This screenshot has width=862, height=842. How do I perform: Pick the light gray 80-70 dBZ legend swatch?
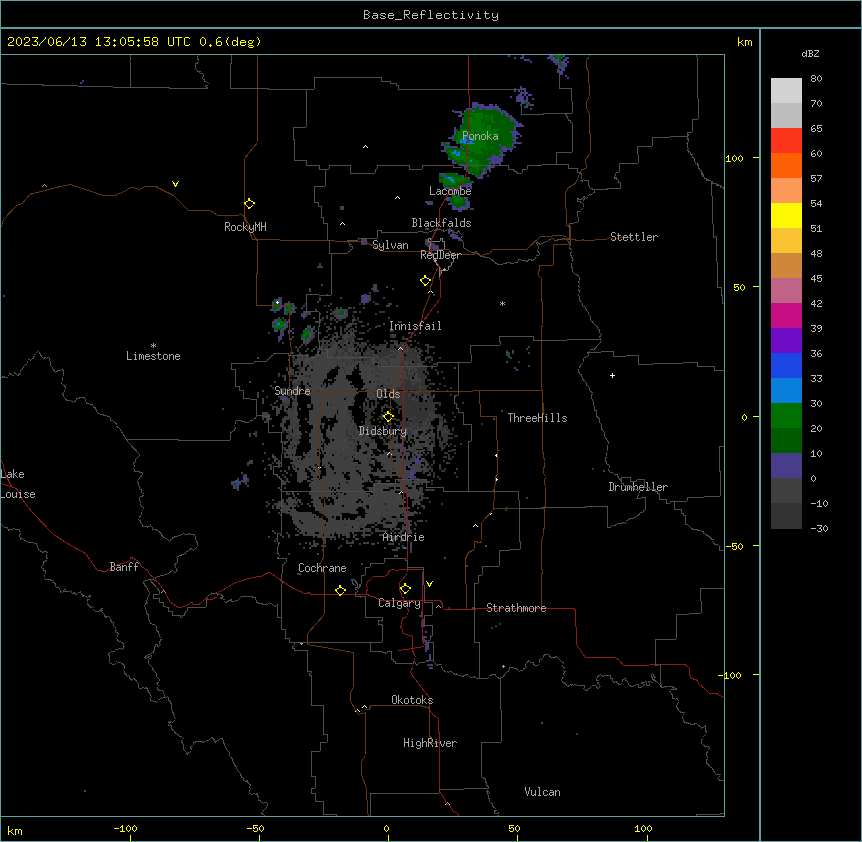[786, 91]
